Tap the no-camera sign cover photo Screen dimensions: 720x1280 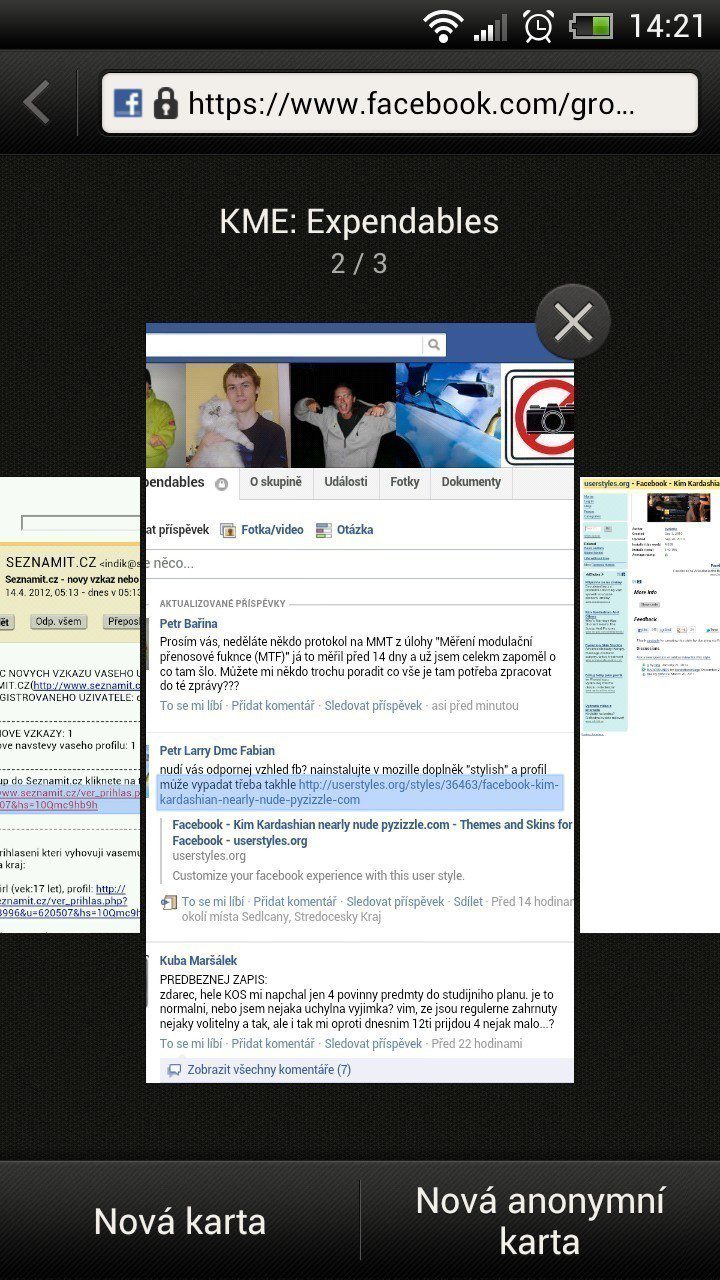[539, 416]
